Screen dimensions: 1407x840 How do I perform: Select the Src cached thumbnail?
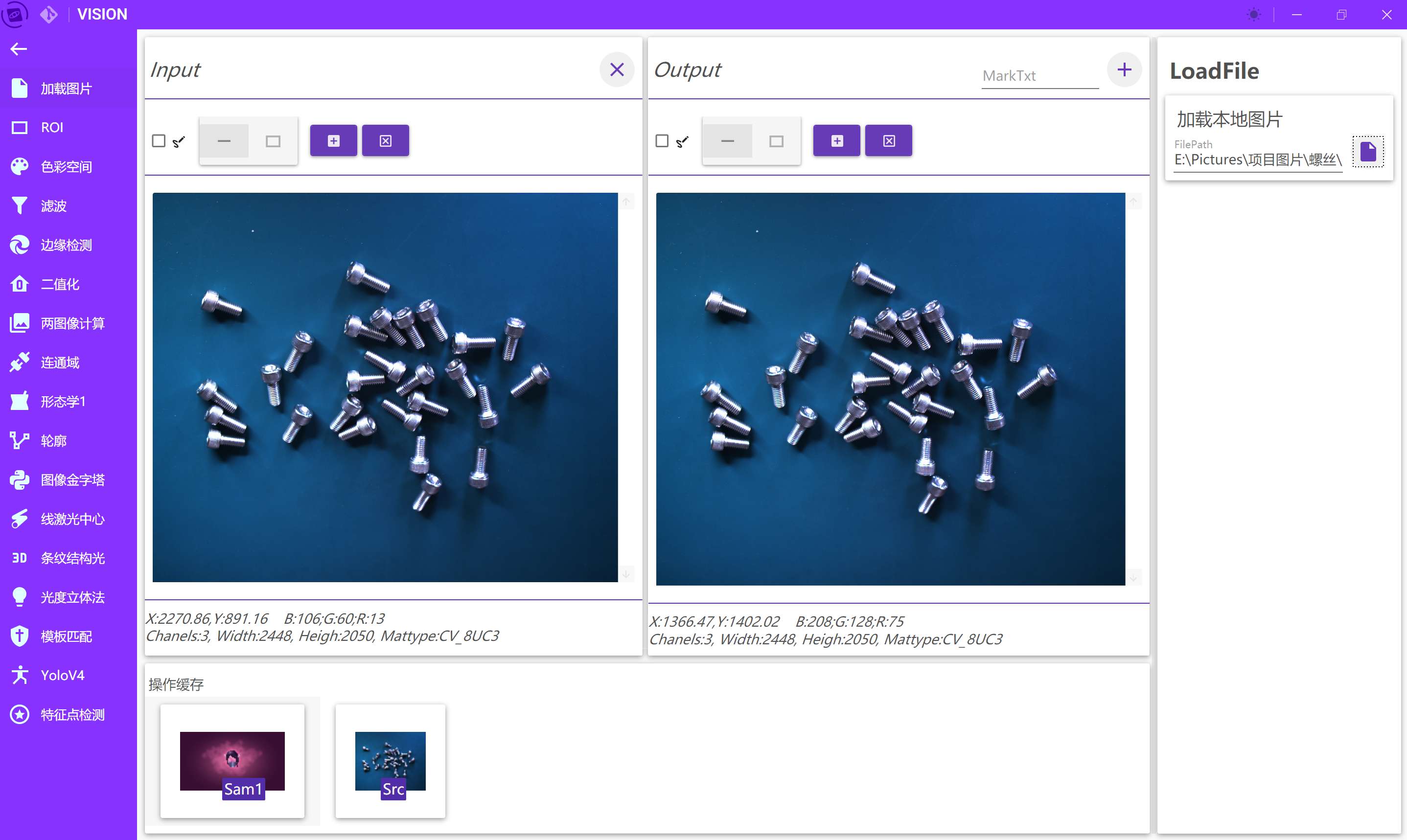[x=390, y=761]
